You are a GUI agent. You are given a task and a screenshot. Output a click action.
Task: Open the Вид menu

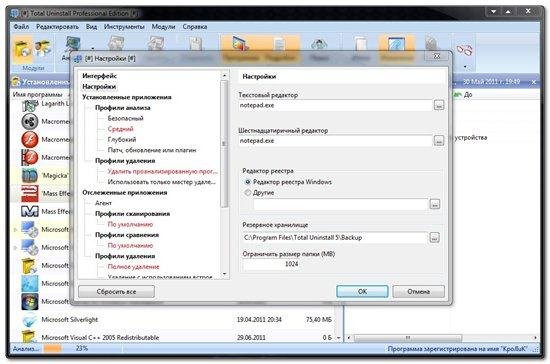(91, 27)
